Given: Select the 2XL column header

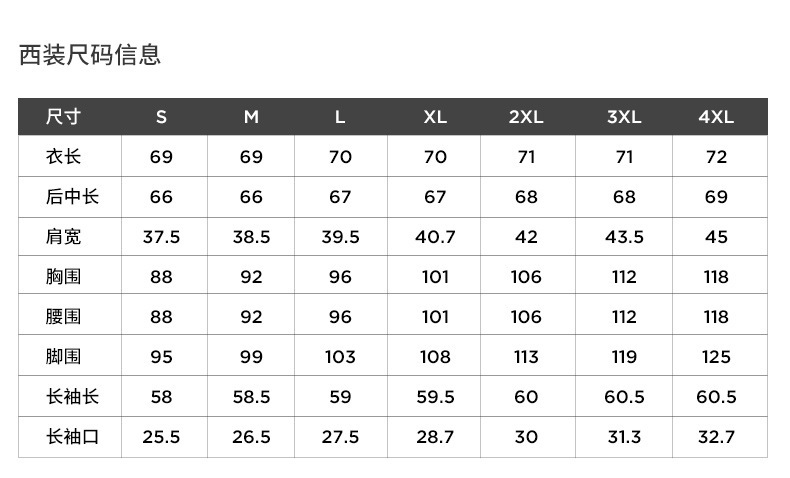Looking at the screenshot, I should click(526, 117).
